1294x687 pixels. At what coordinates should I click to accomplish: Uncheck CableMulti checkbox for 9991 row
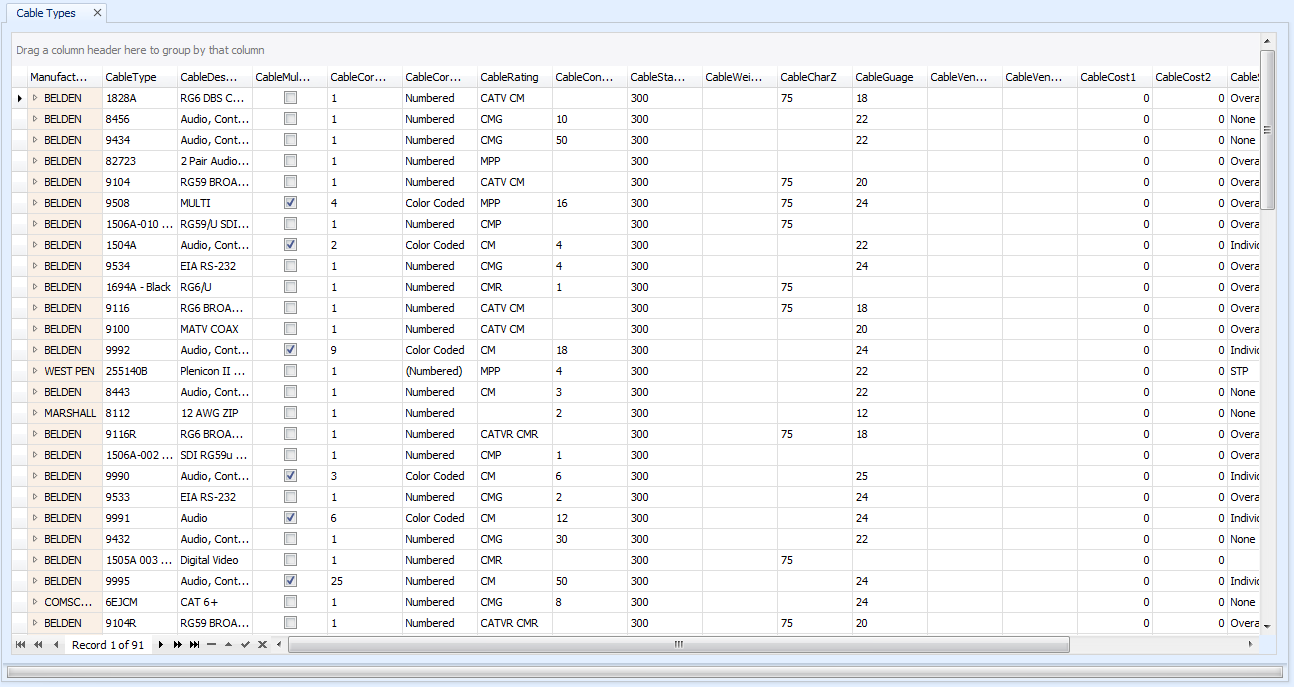point(290,518)
